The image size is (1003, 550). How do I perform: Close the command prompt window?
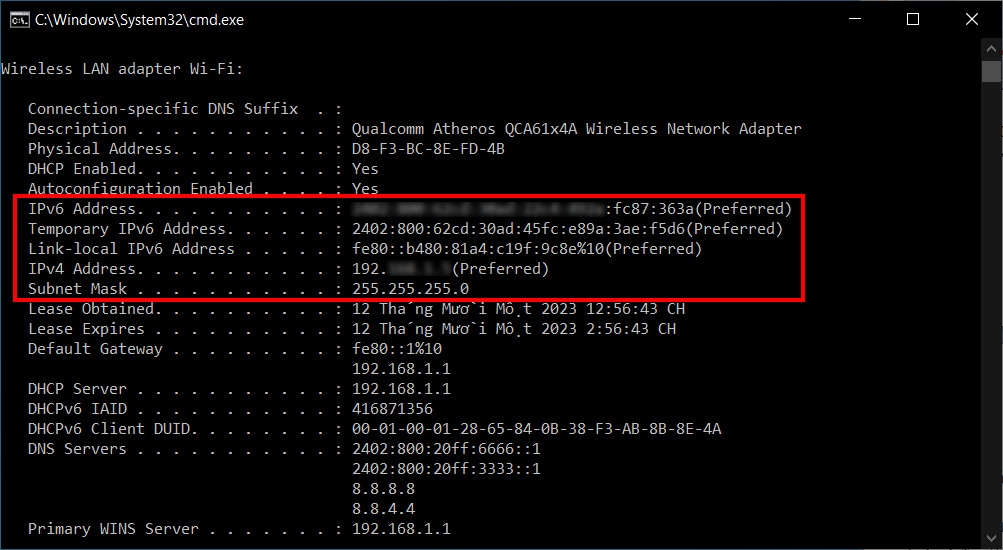tap(972, 20)
